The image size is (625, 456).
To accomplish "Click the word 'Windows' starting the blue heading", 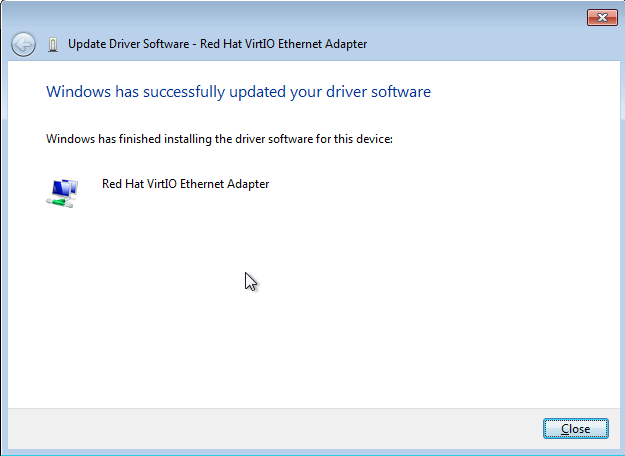I will point(76,92).
